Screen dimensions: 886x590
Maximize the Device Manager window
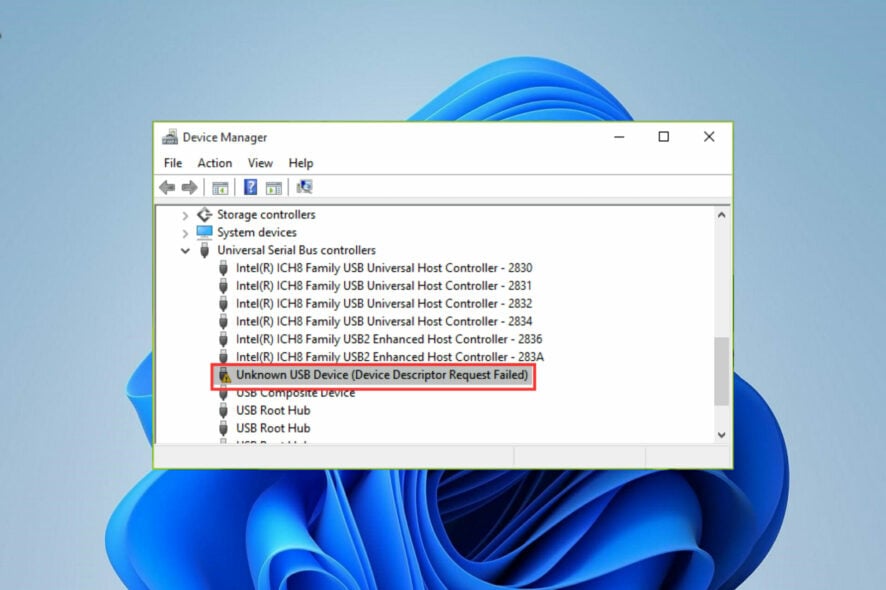[x=664, y=137]
